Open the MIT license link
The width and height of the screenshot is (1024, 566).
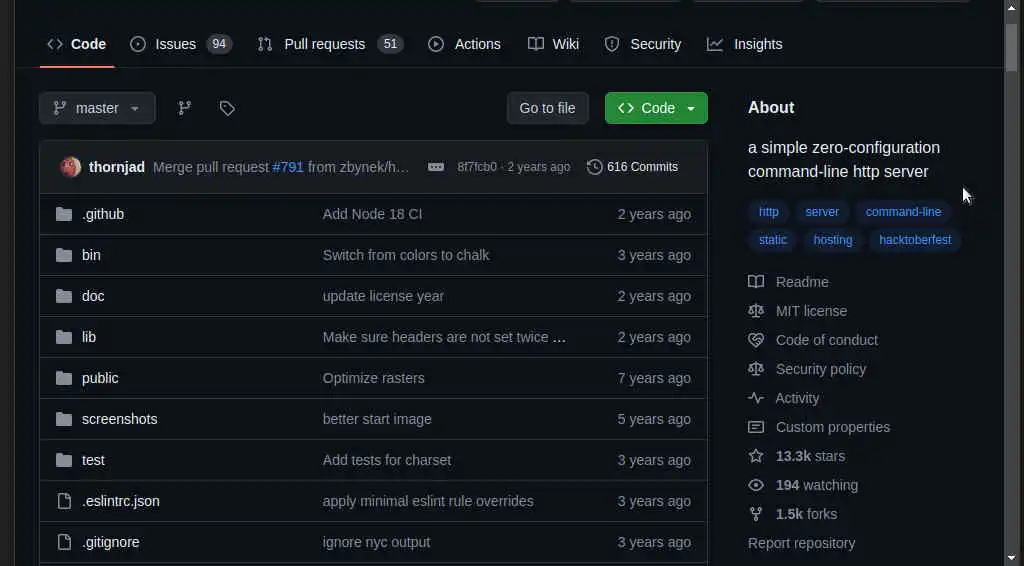(811, 311)
